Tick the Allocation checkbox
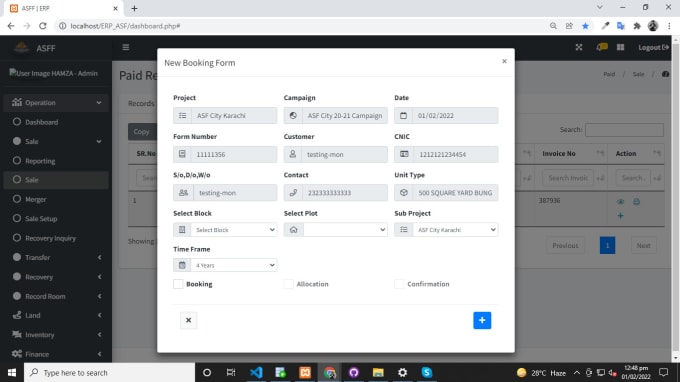Viewport: 680px width, 382px height. pos(289,284)
